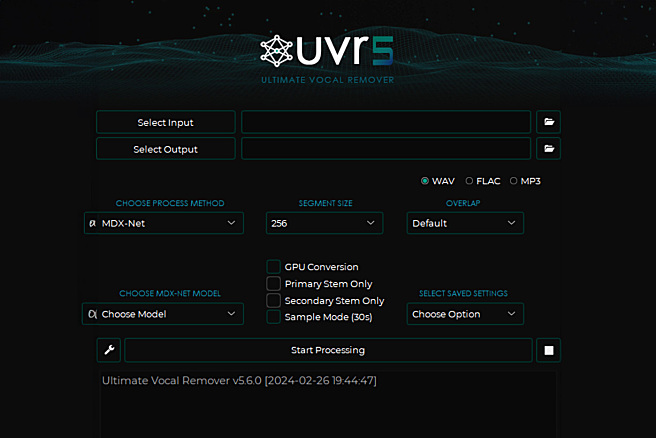Click Start Processing button
The image size is (656, 438).
tap(328, 350)
